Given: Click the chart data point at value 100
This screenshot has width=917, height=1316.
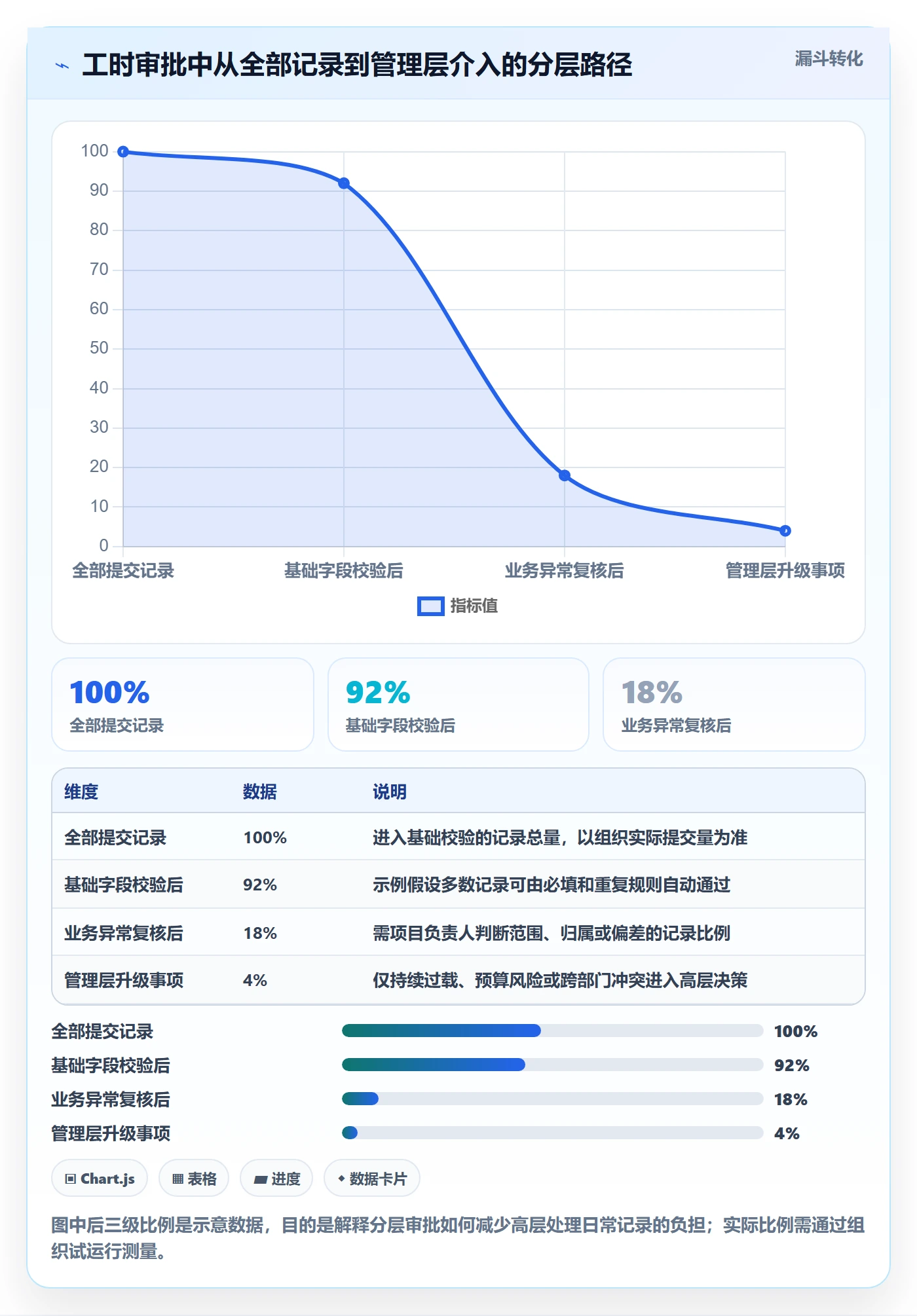Looking at the screenshot, I should (123, 152).
